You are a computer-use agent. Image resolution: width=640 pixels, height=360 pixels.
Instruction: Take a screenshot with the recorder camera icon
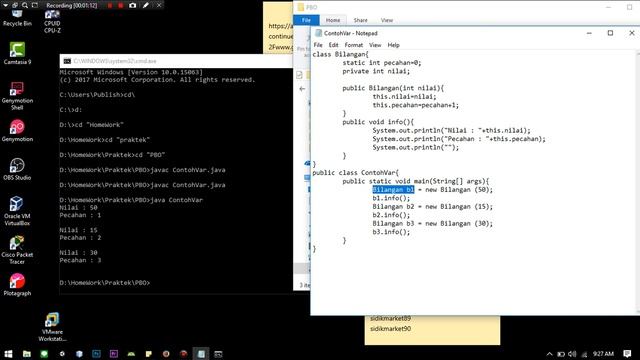[x=133, y=5]
